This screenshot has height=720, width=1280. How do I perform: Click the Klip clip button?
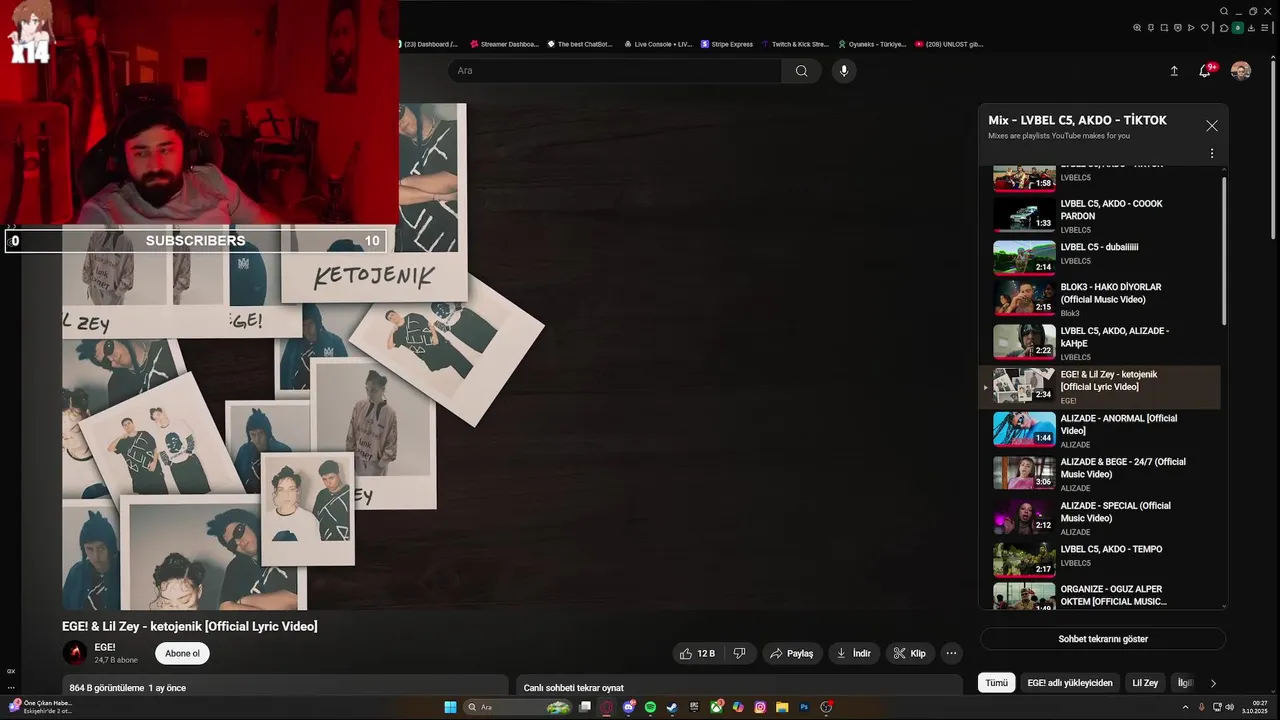click(x=910, y=653)
